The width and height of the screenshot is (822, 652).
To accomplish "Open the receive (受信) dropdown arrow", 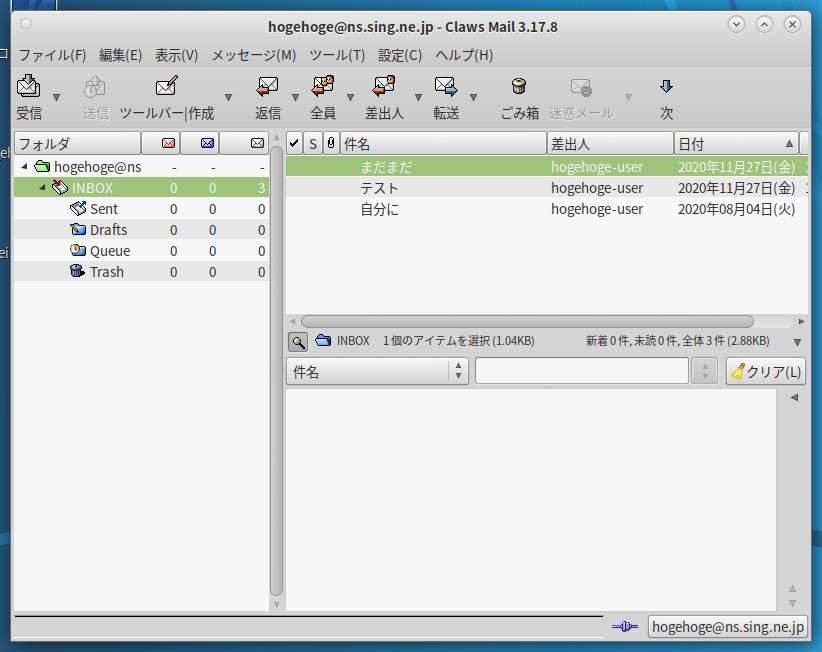I will click(x=57, y=97).
